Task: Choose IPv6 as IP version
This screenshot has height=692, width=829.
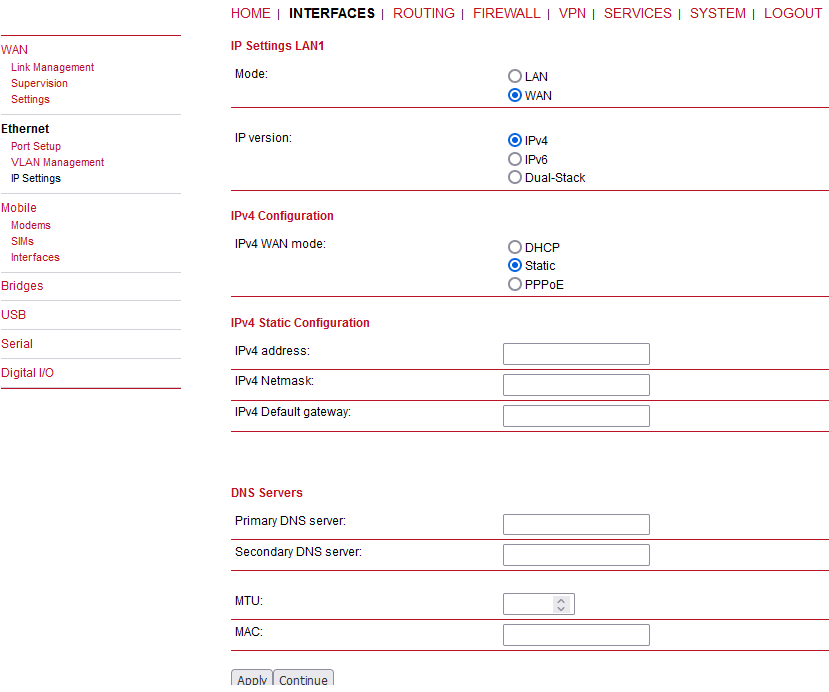Action: click(x=514, y=159)
